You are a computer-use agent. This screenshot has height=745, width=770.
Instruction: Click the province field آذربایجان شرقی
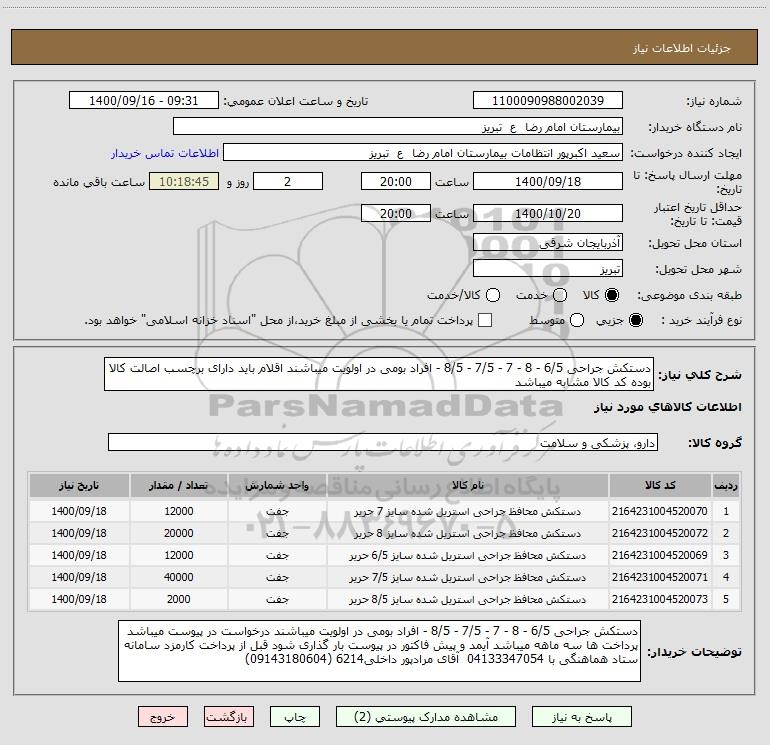point(548,243)
